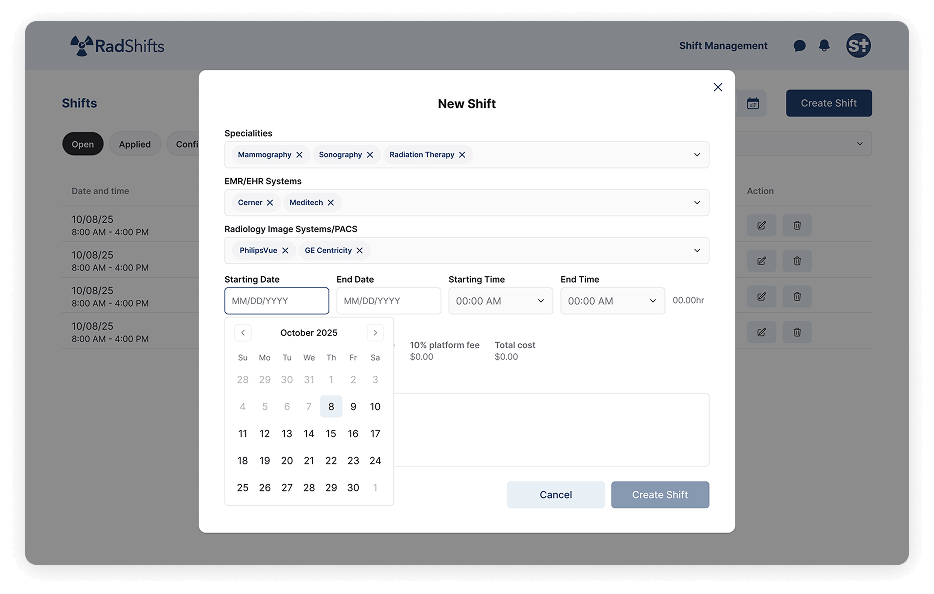Image resolution: width=934 pixels, height=594 pixels.
Task: Delete the top shift using trash icon
Action: click(x=797, y=225)
